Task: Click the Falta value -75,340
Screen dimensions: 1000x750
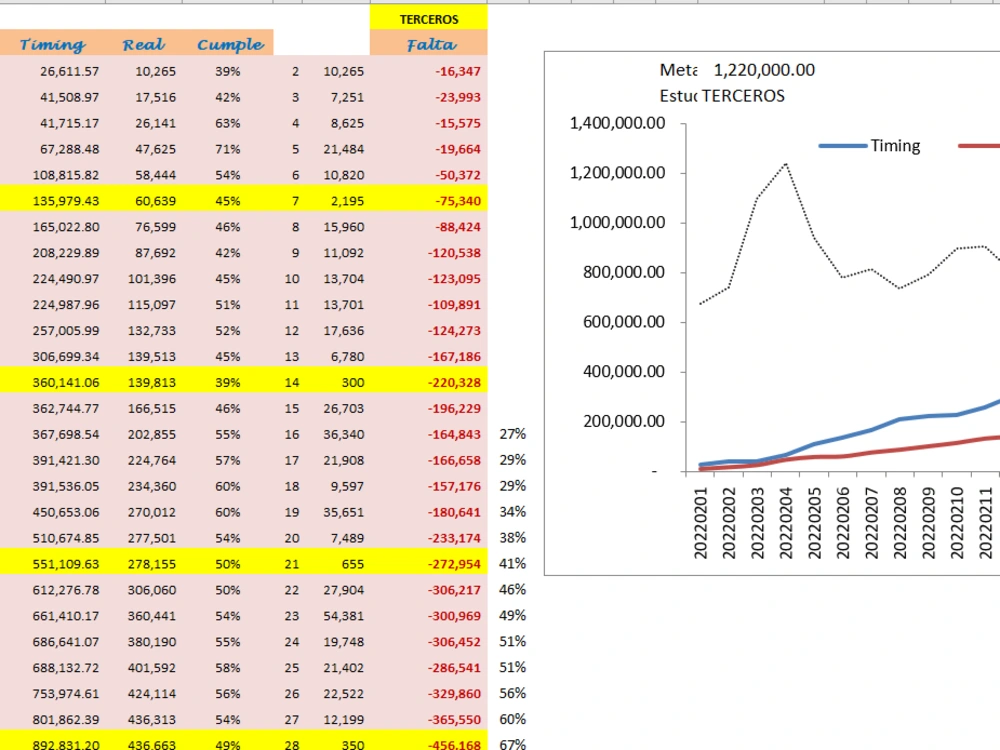Action: (458, 201)
